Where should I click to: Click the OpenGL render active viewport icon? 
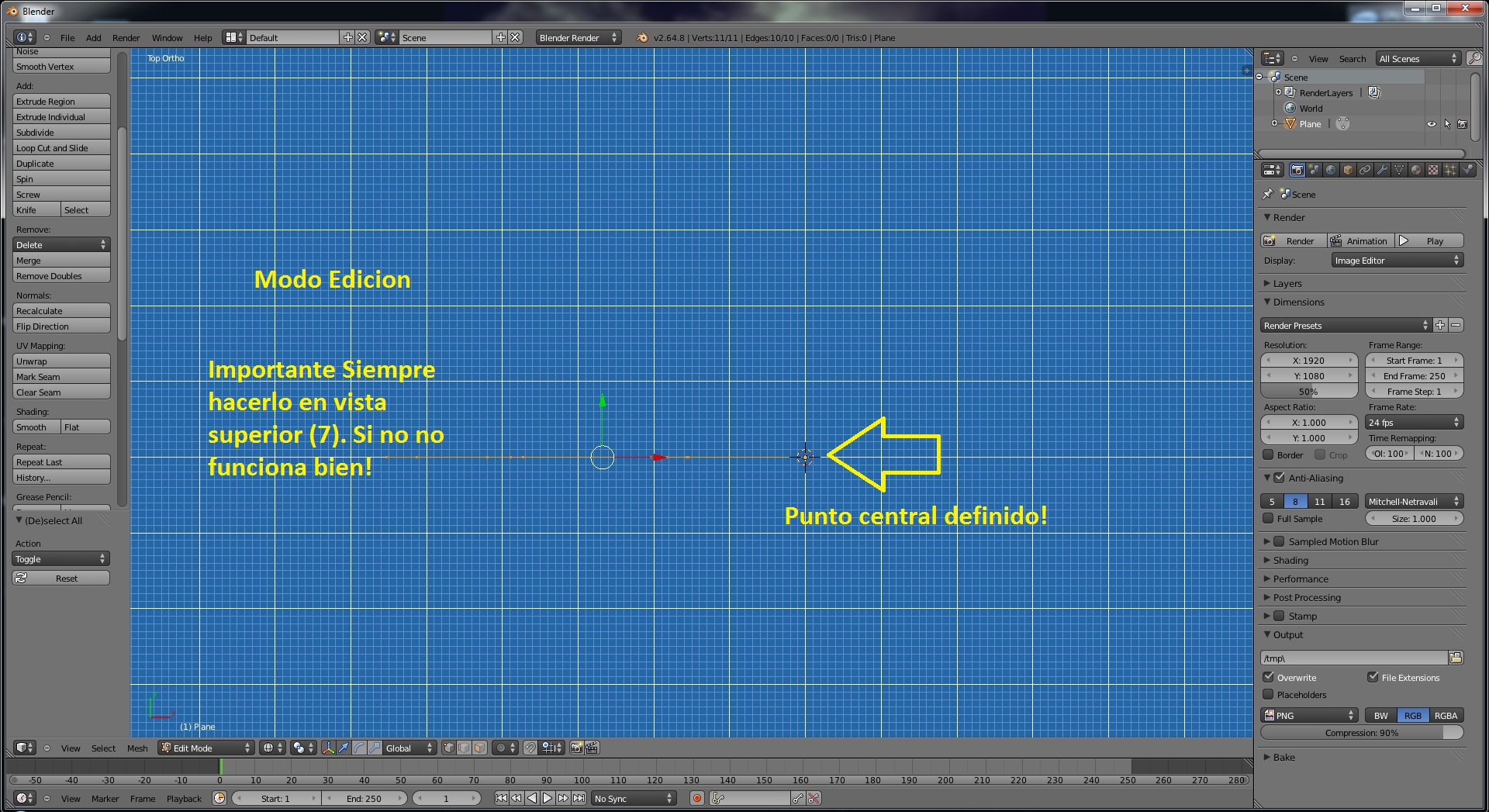click(576, 748)
